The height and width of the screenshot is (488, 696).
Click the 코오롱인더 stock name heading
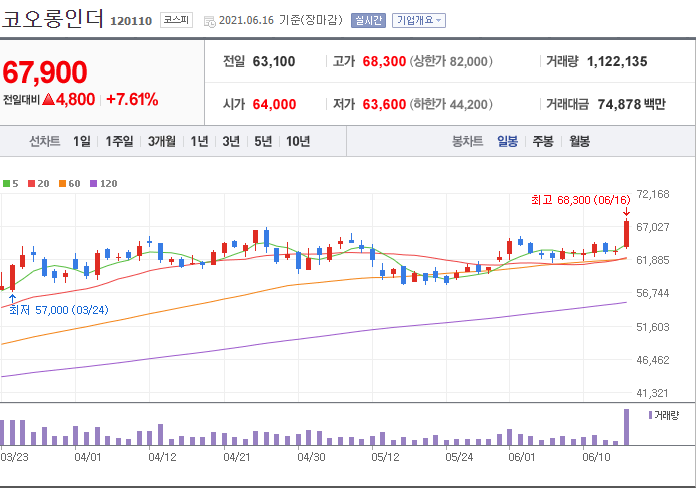(x=52, y=19)
